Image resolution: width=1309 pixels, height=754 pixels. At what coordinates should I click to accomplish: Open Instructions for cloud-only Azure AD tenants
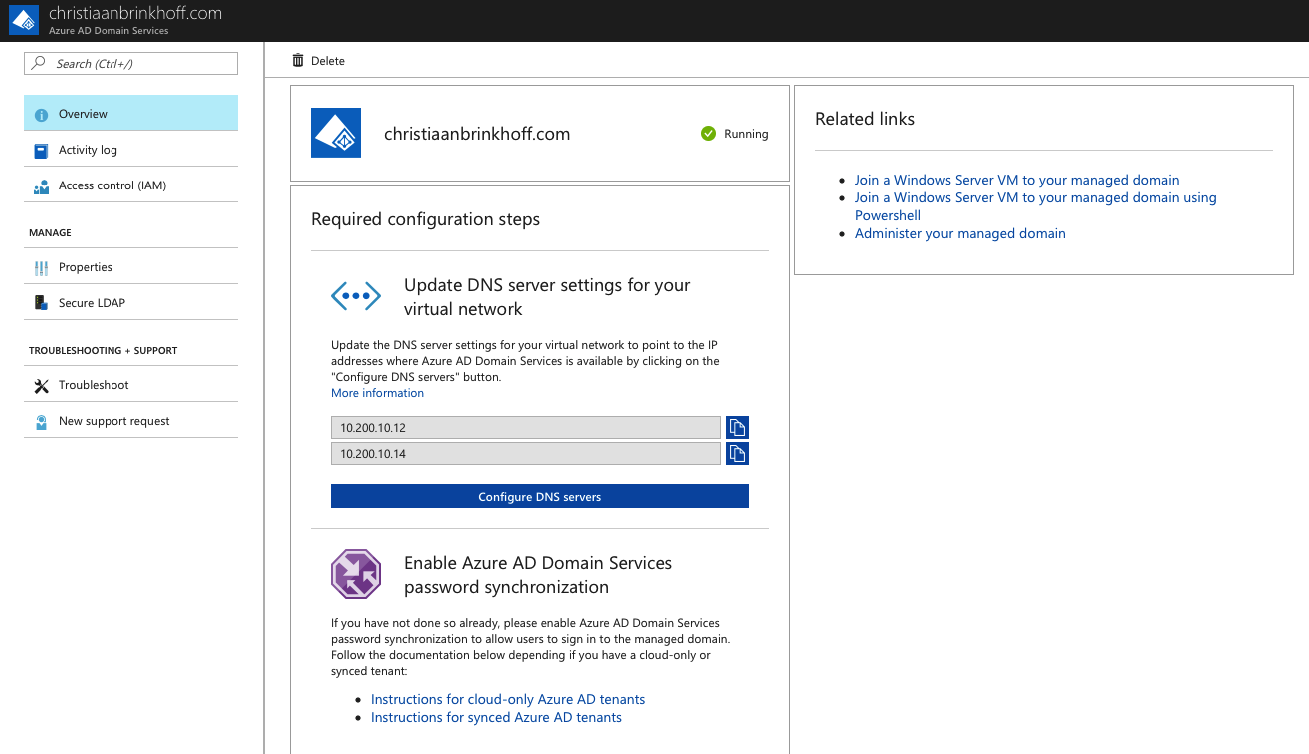[508, 699]
